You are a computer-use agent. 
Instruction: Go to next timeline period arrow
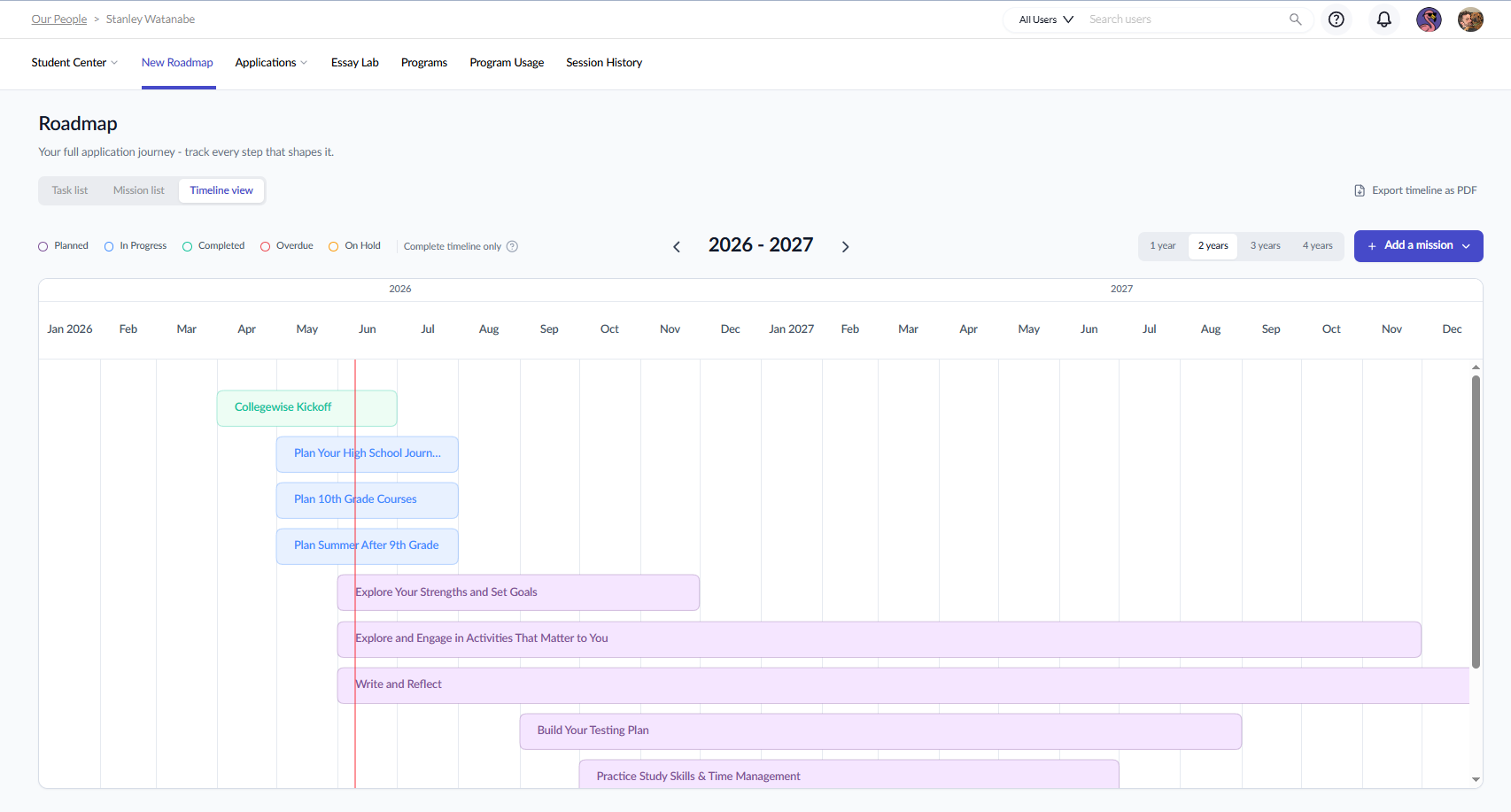tap(845, 247)
